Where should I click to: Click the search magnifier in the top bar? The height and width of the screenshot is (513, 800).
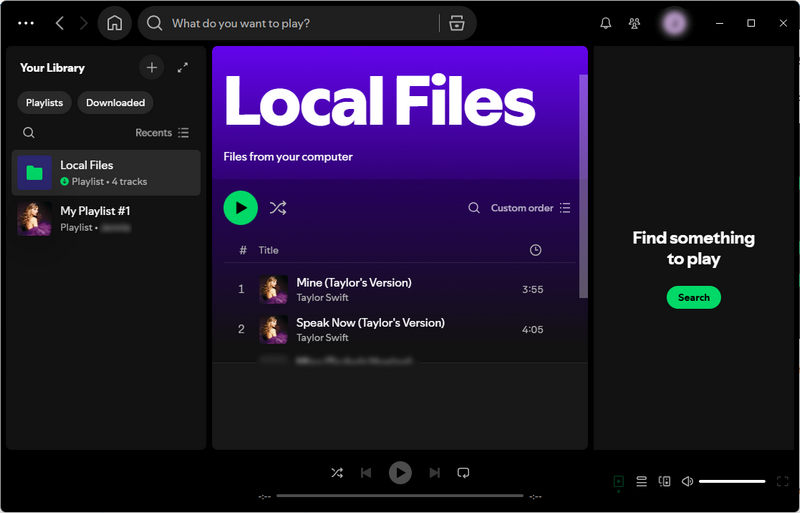click(154, 23)
